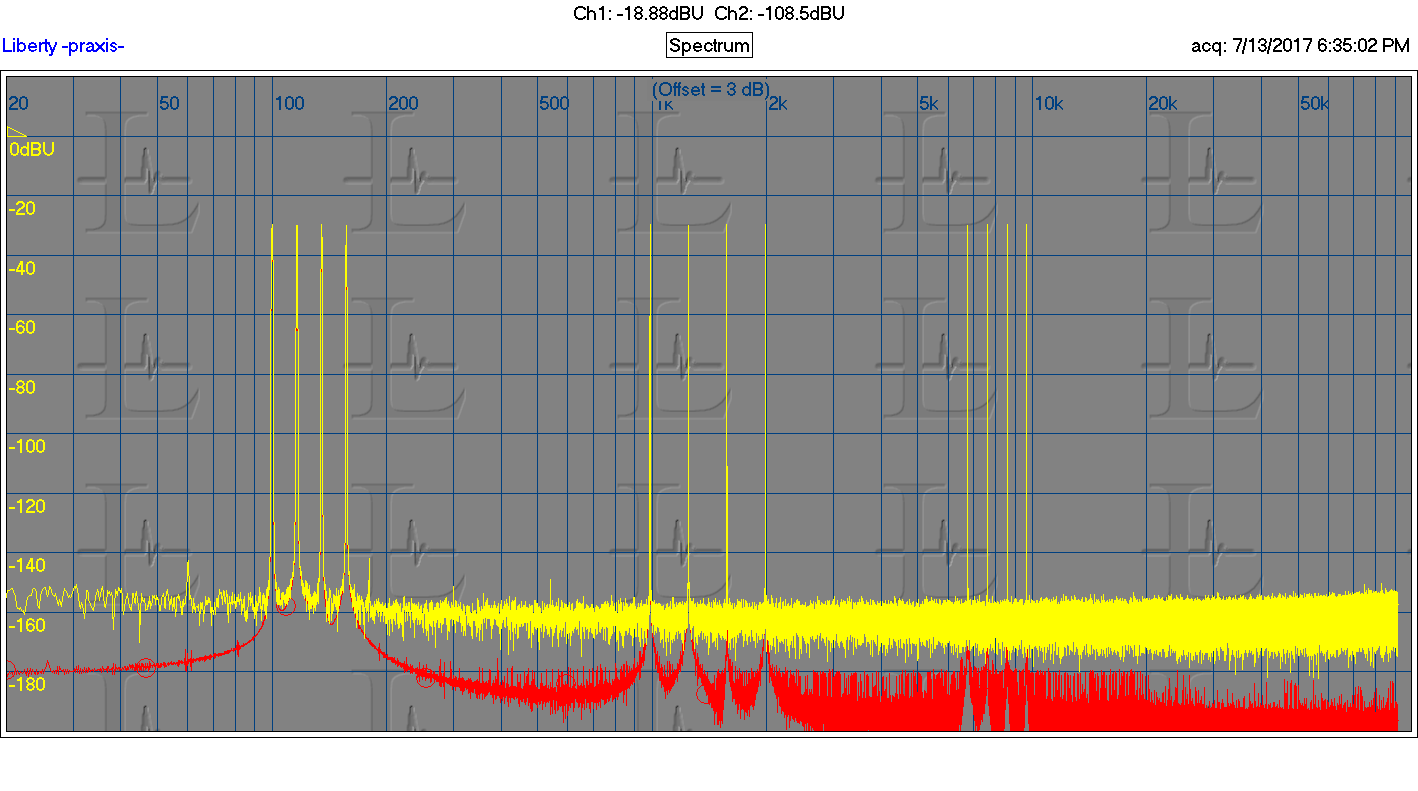
Task: Click the 10k frequency label
Action: [x=1048, y=103]
